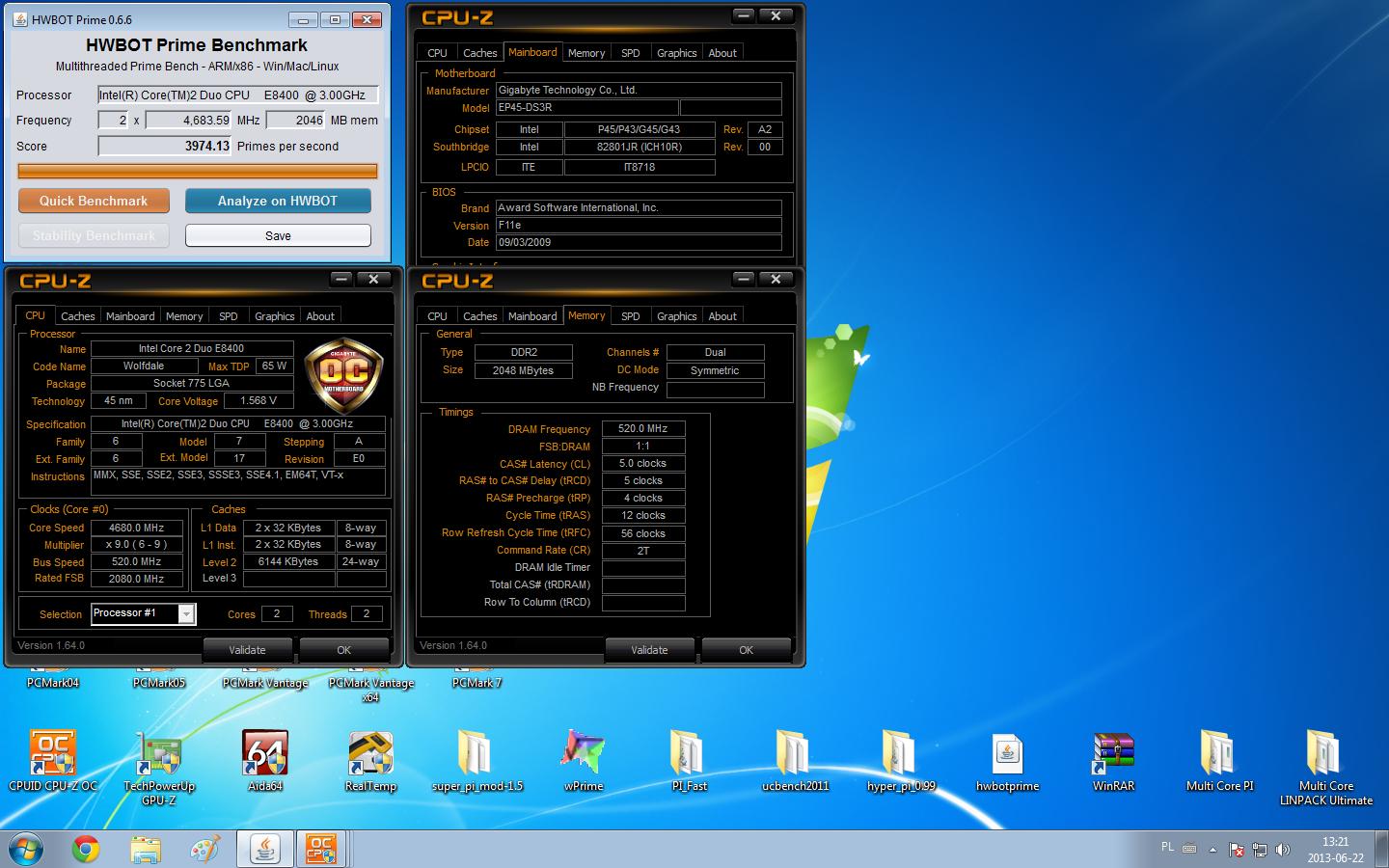This screenshot has width=1389, height=868.
Task: Click Validate in CPU-Z CPU window
Action: (247, 650)
